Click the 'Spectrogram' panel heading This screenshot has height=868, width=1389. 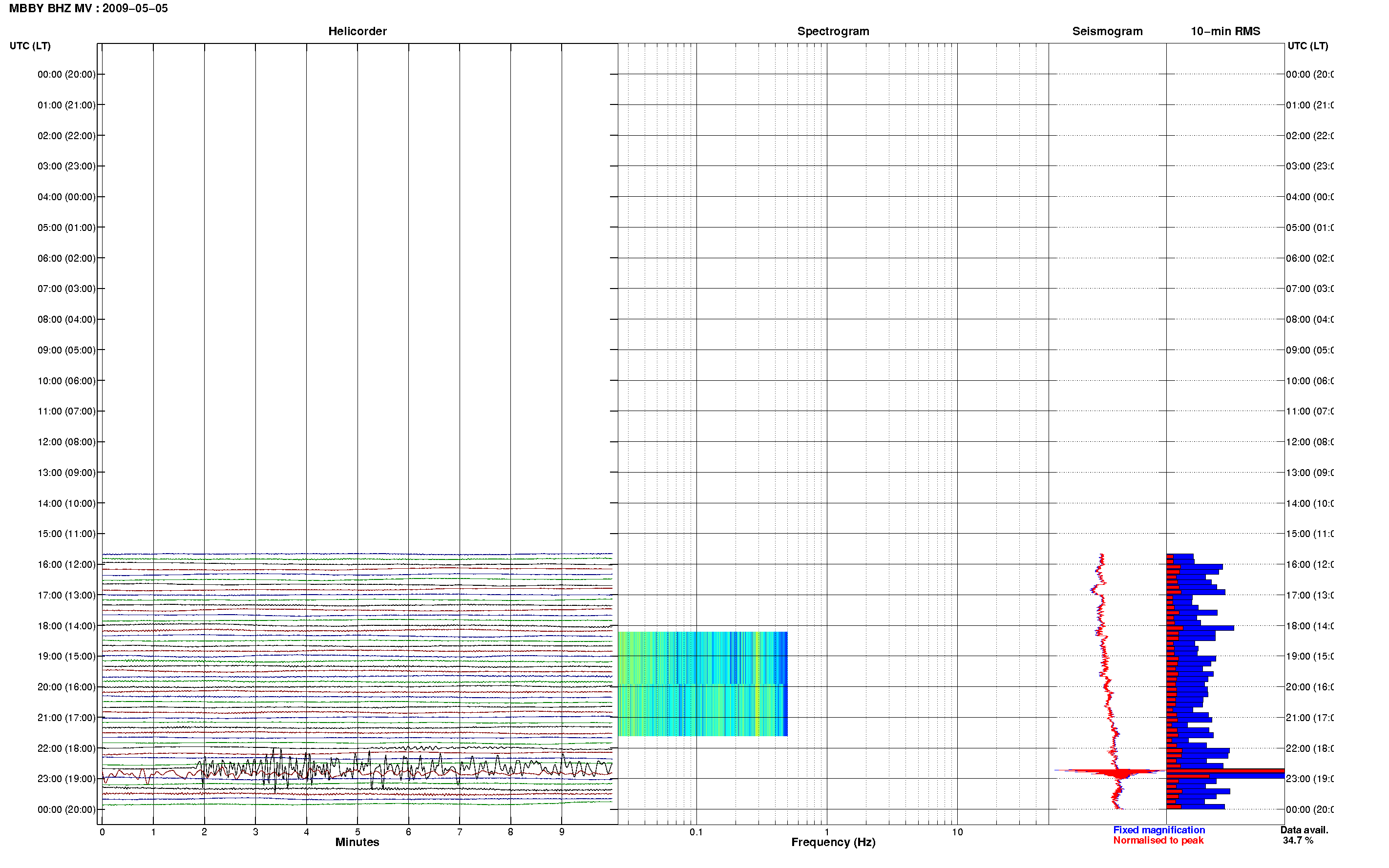coord(833,32)
